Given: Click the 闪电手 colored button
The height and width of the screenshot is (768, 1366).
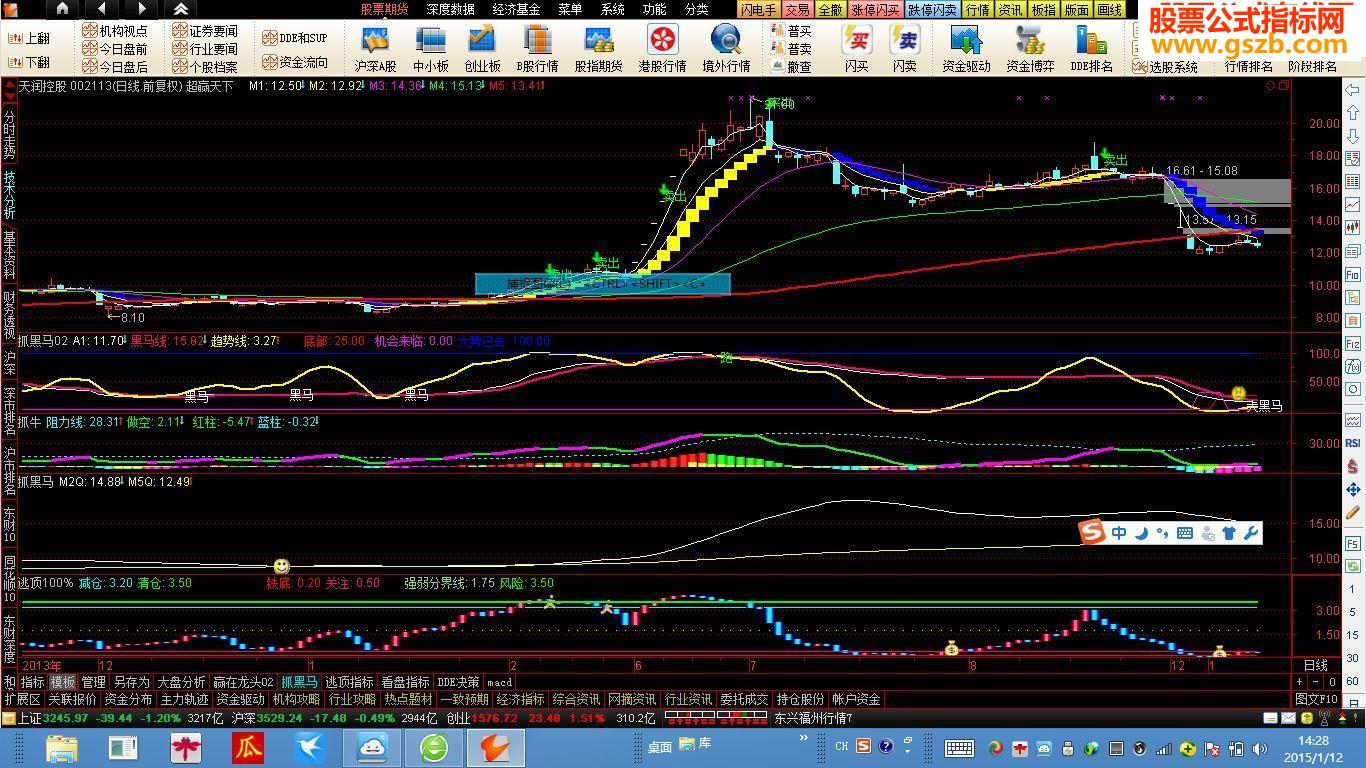Looking at the screenshot, I should coord(758,9).
